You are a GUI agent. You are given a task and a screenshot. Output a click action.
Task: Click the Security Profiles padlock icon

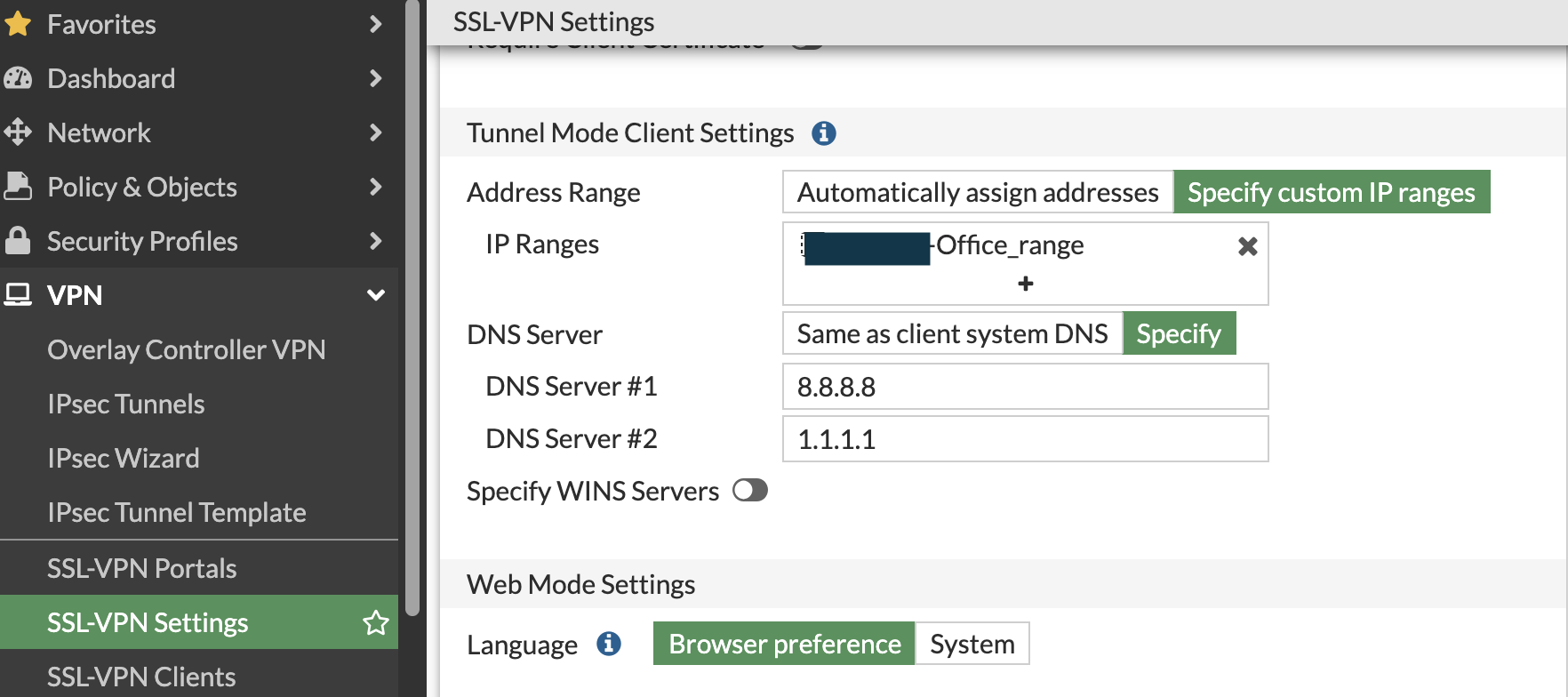(18, 241)
